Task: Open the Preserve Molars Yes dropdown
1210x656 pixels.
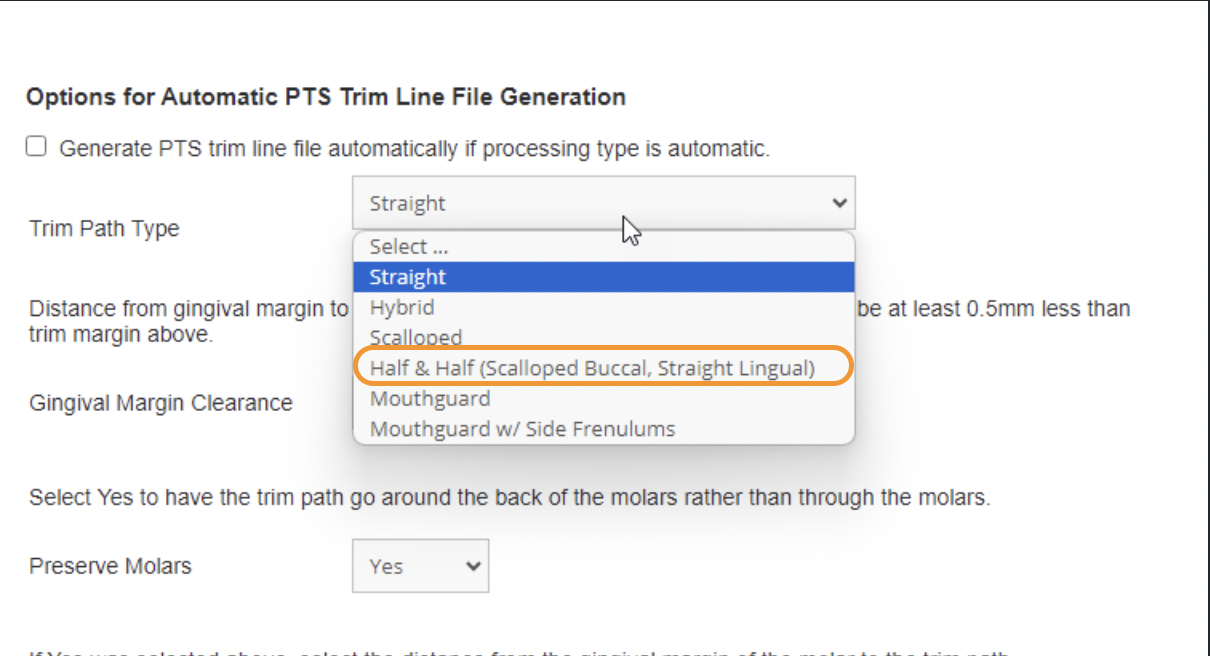Action: tap(409, 566)
